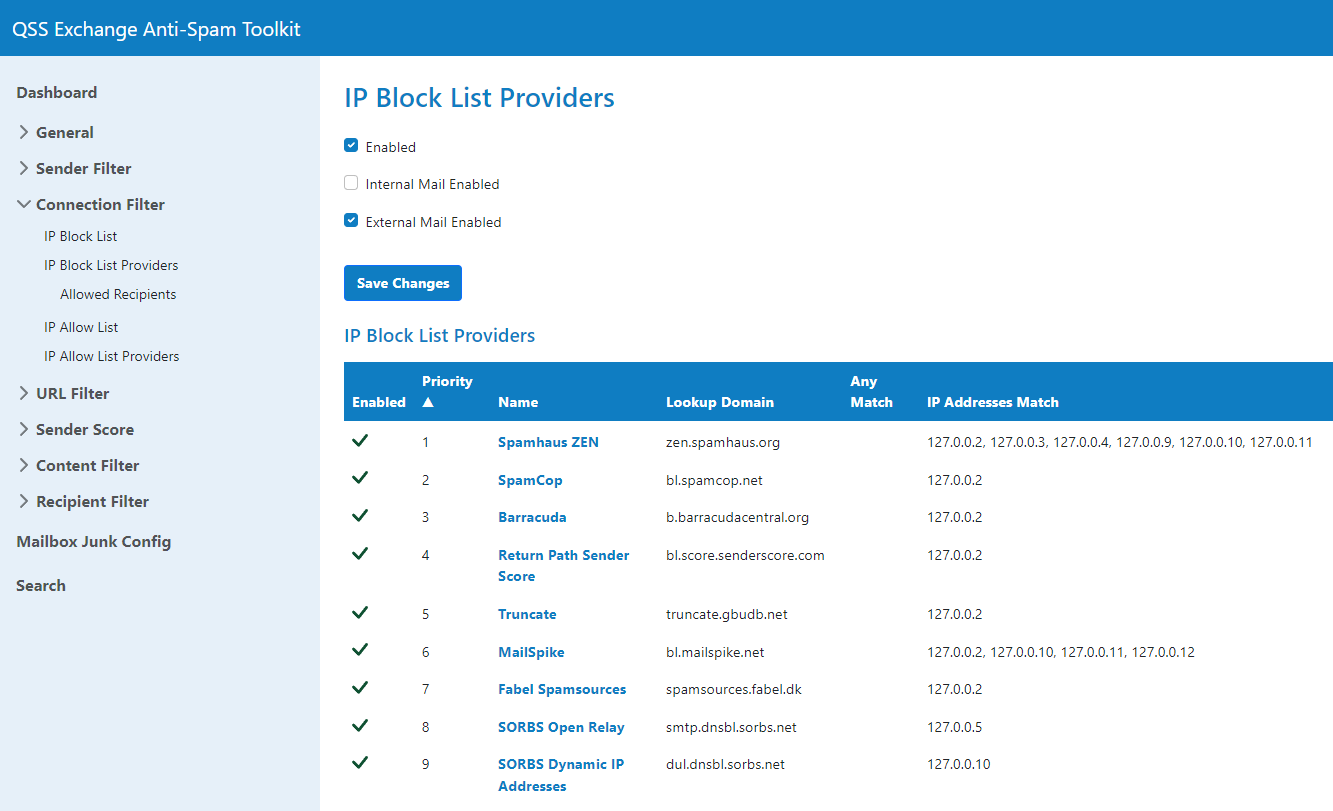
Task: Click the checkmark for Fabel Spamsources
Action: [x=360, y=687]
